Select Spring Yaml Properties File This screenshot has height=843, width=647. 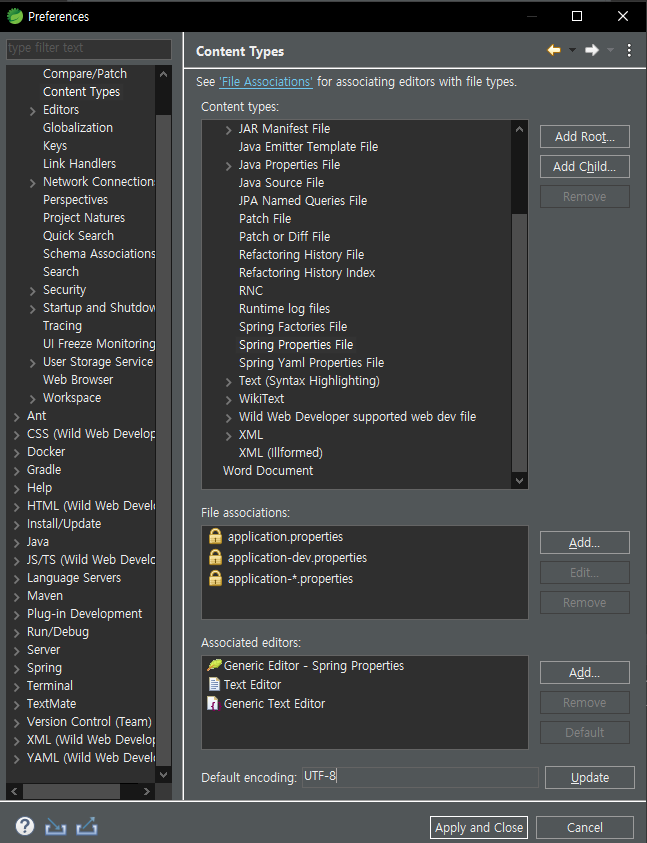point(311,362)
